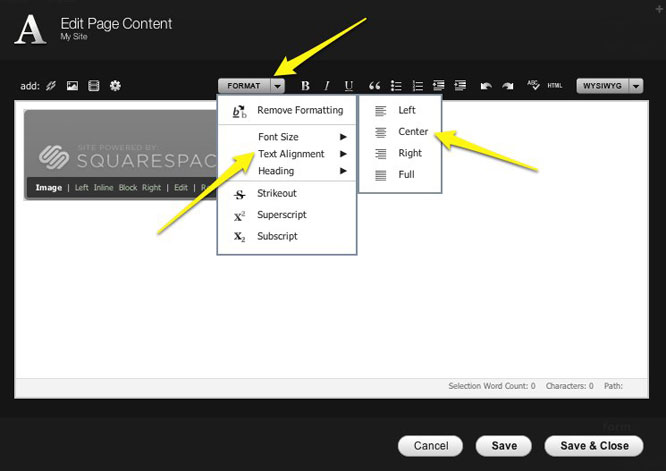Click the add link icon
This screenshot has height=471, width=666.
coord(50,86)
